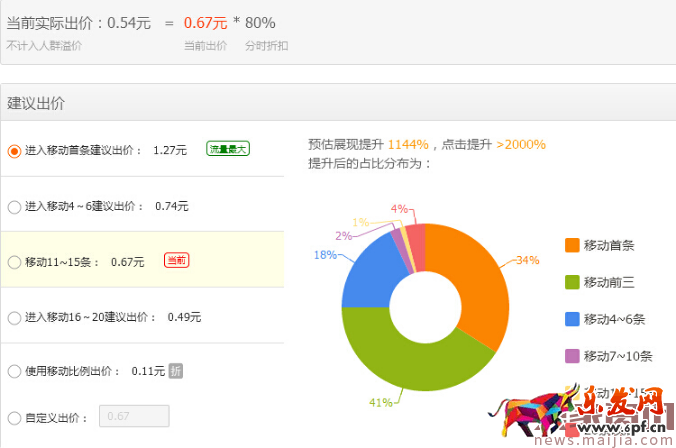Open the 建议出价 section header
Screen dimensions: 676x448
pyautogui.click(x=37, y=103)
